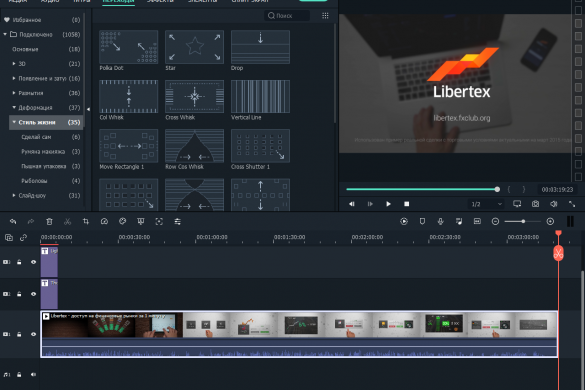Toggle lock on main video track
This screenshot has height=390, width=585.
(19, 334)
